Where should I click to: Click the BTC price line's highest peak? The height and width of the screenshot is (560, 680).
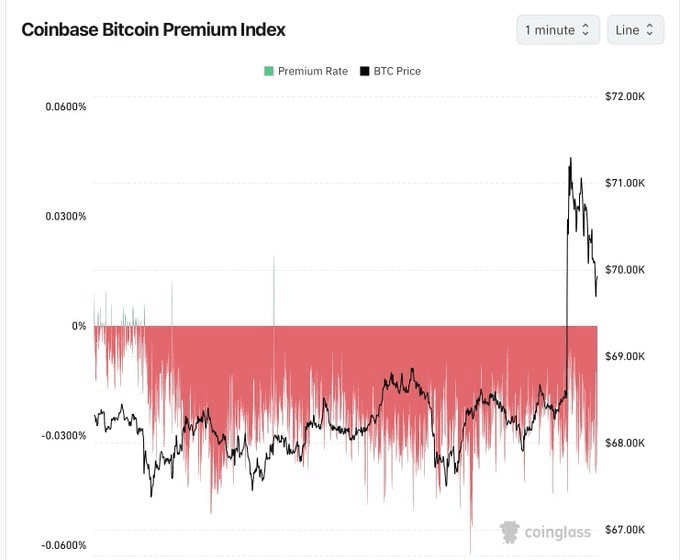pyautogui.click(x=570, y=158)
